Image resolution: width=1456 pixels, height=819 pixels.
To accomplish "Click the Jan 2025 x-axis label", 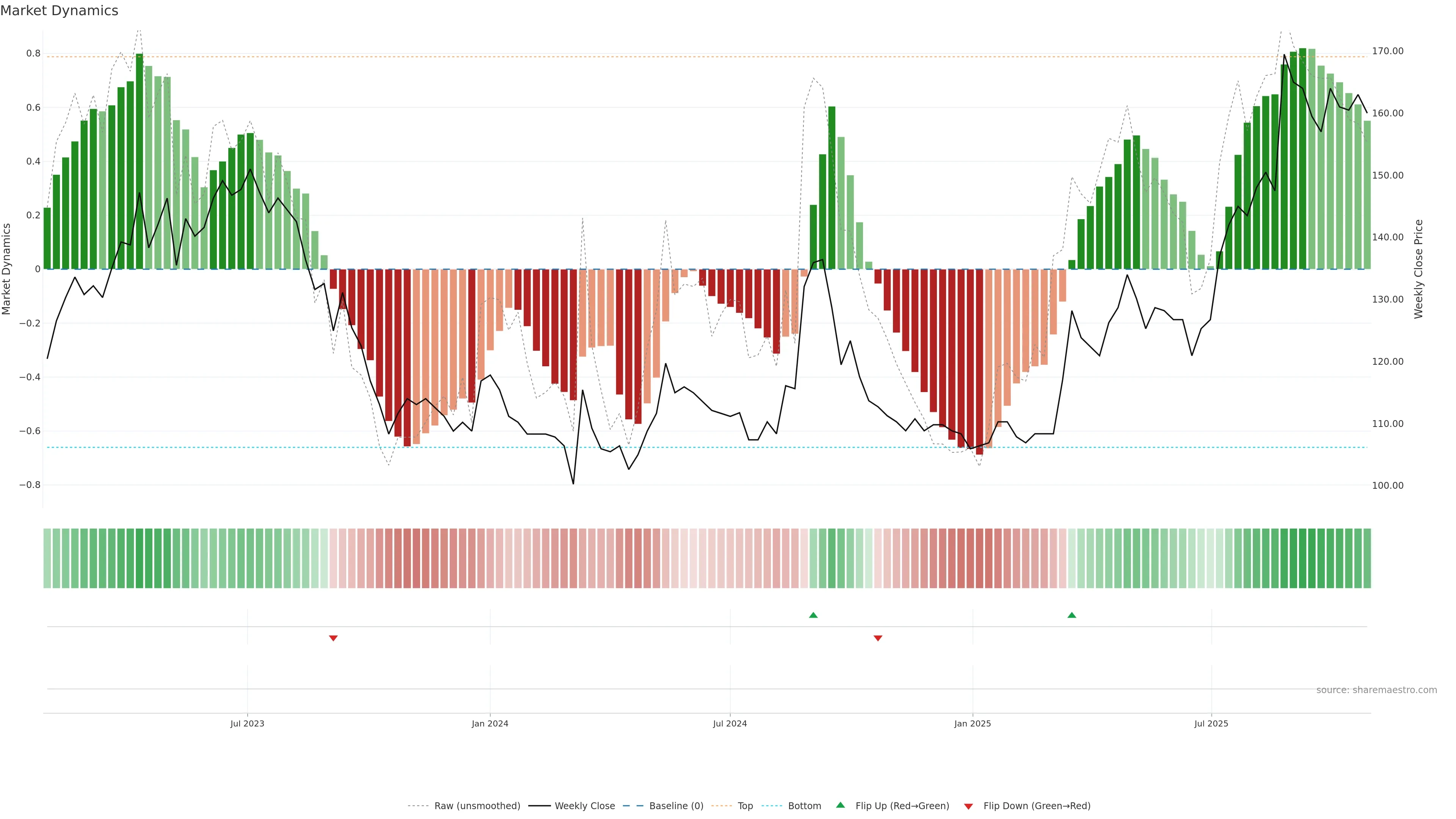I will (972, 723).
